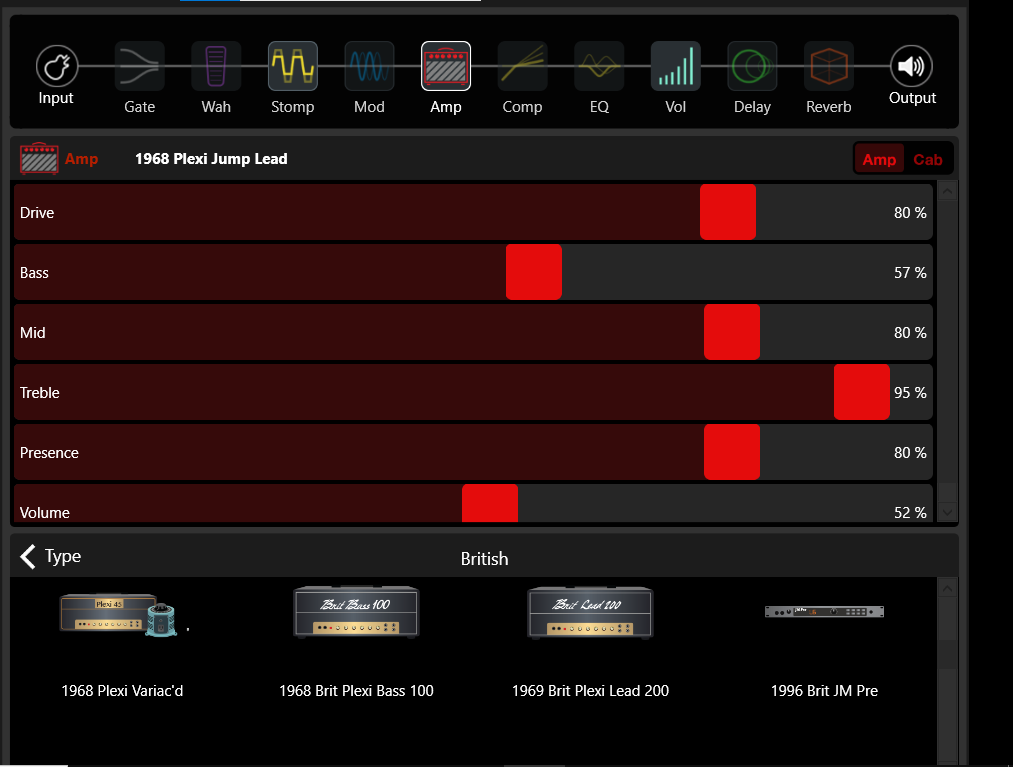
Task: Open the Stomp effect block
Action: coord(293,67)
